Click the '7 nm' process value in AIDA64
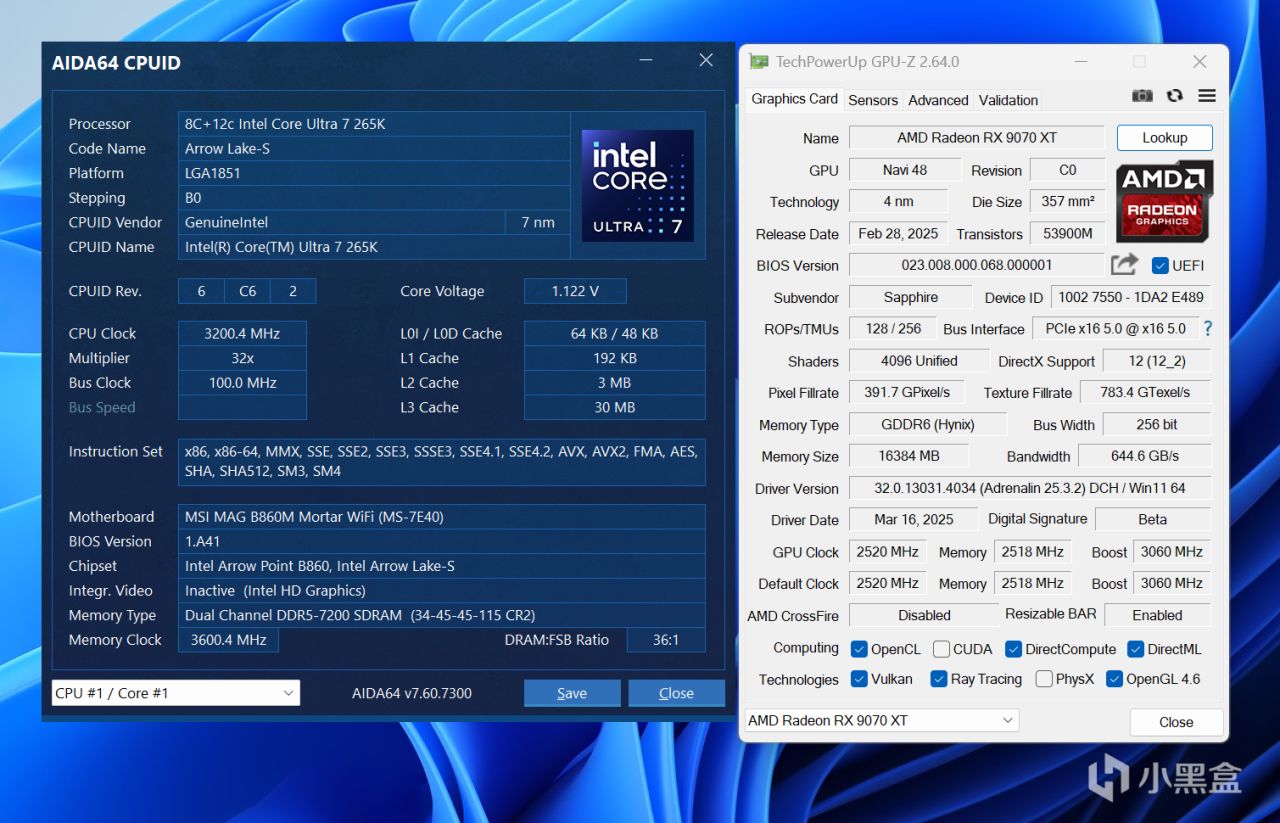Screen dimensions: 1280x823 [538, 222]
